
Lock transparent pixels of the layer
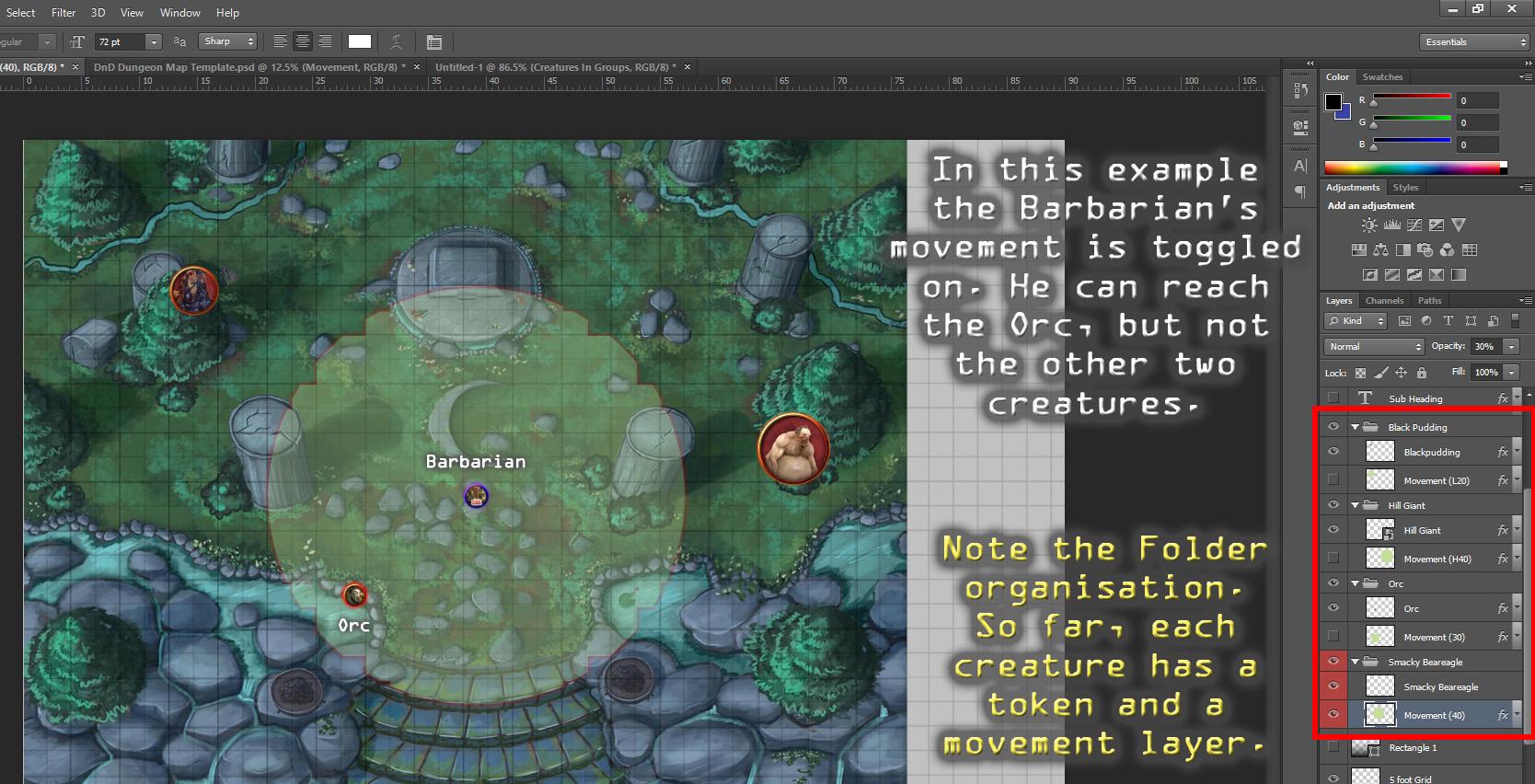click(x=1360, y=373)
